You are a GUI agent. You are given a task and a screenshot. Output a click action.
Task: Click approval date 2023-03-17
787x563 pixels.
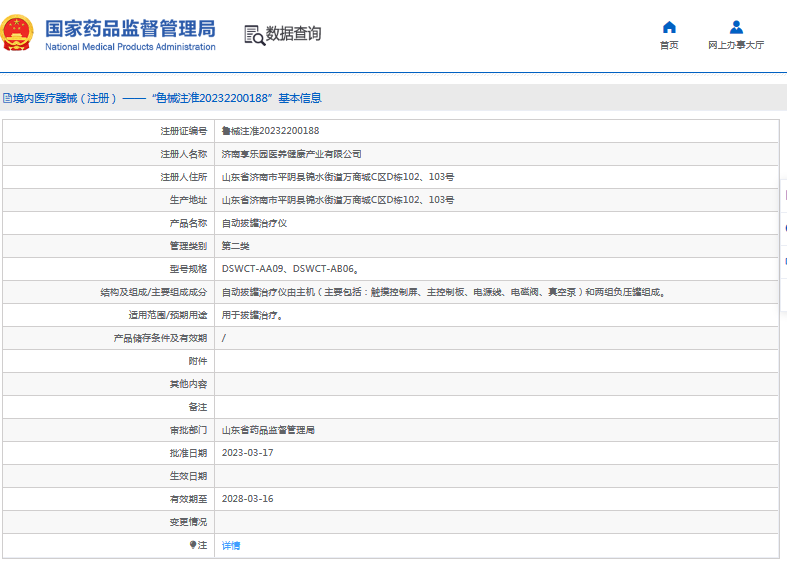pos(247,453)
